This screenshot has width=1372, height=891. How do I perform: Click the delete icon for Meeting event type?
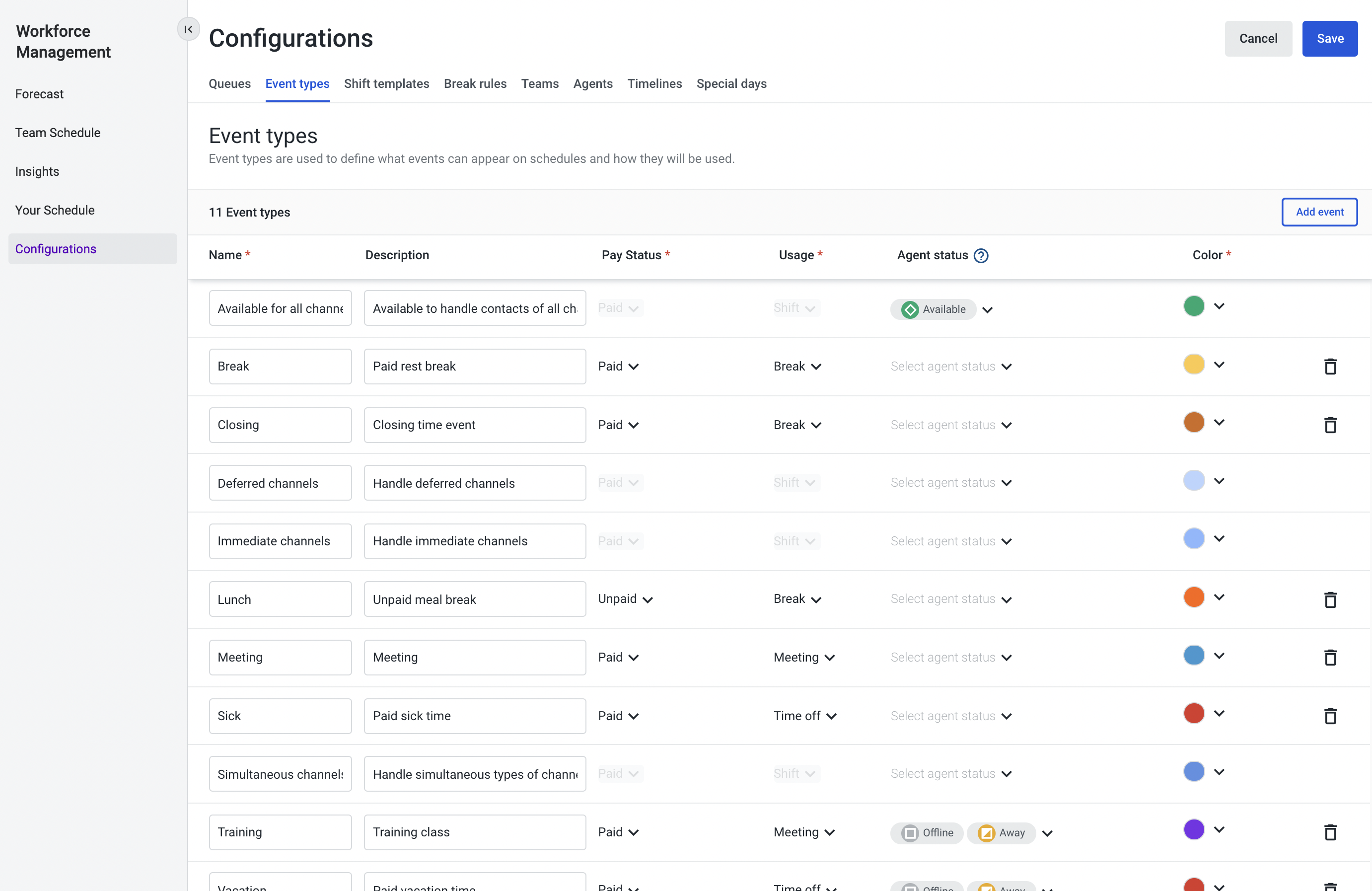click(x=1330, y=657)
